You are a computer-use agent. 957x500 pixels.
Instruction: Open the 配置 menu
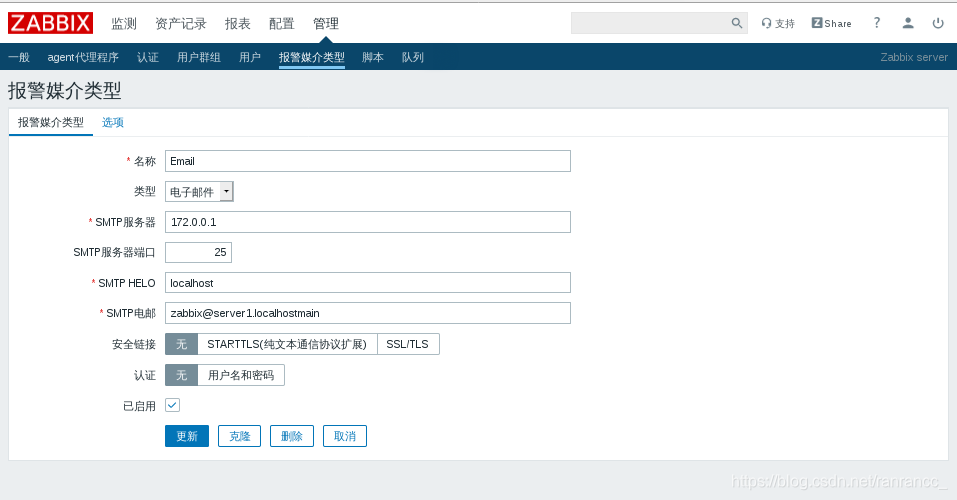[x=281, y=24]
